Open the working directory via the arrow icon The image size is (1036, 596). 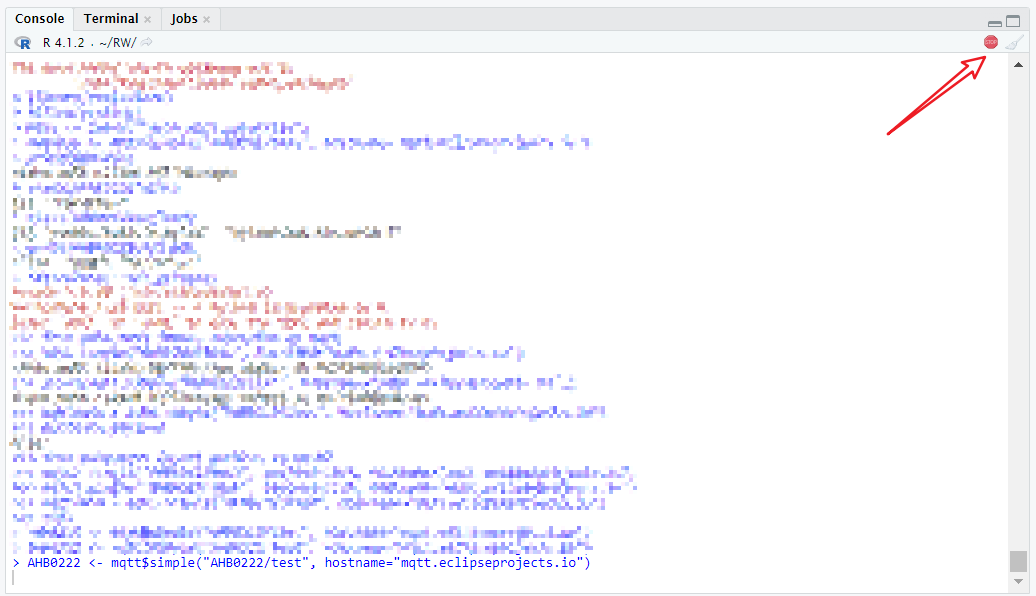146,42
